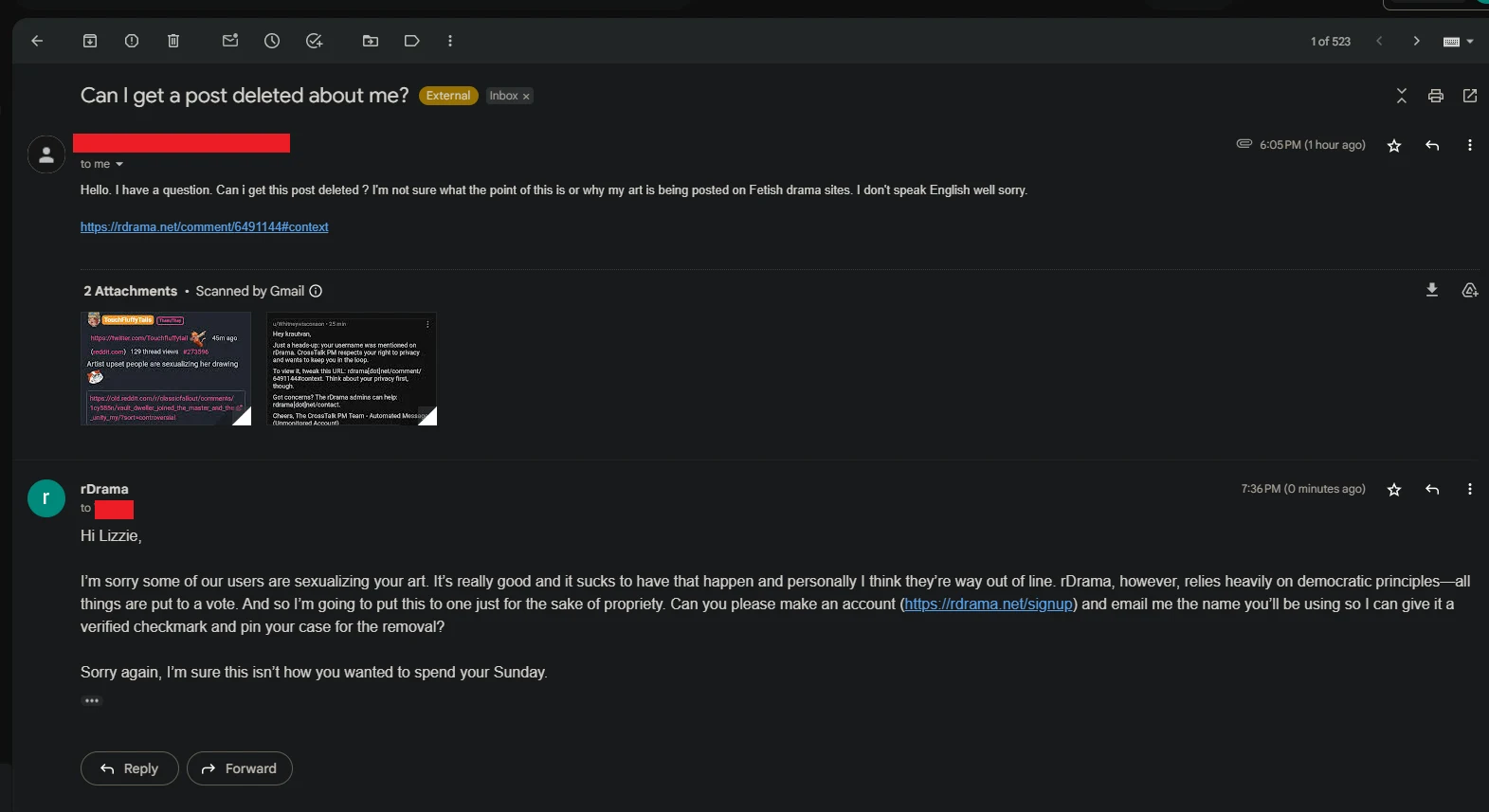Reply to the 7:36 PM rDrama message
1489x812 pixels.
1432,490
